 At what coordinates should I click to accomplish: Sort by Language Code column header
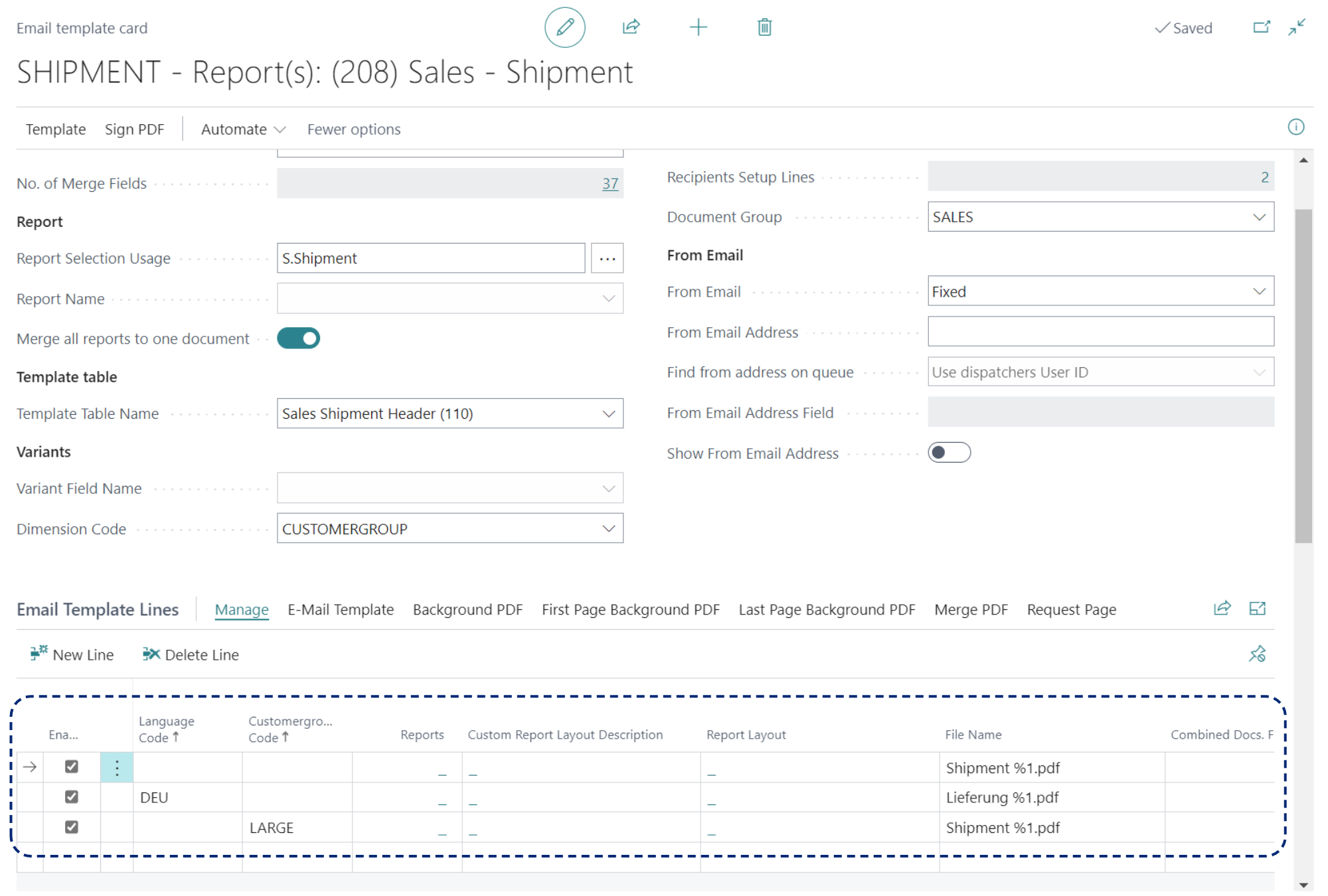click(x=167, y=729)
